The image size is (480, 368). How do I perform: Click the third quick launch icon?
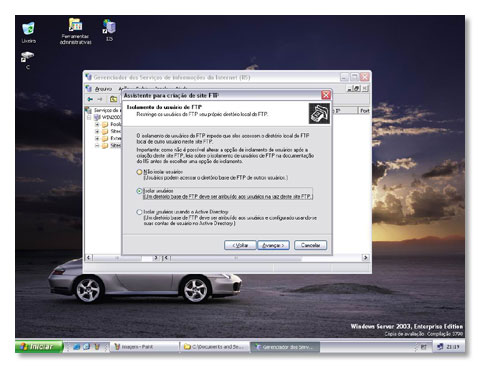pyautogui.click(x=97, y=347)
